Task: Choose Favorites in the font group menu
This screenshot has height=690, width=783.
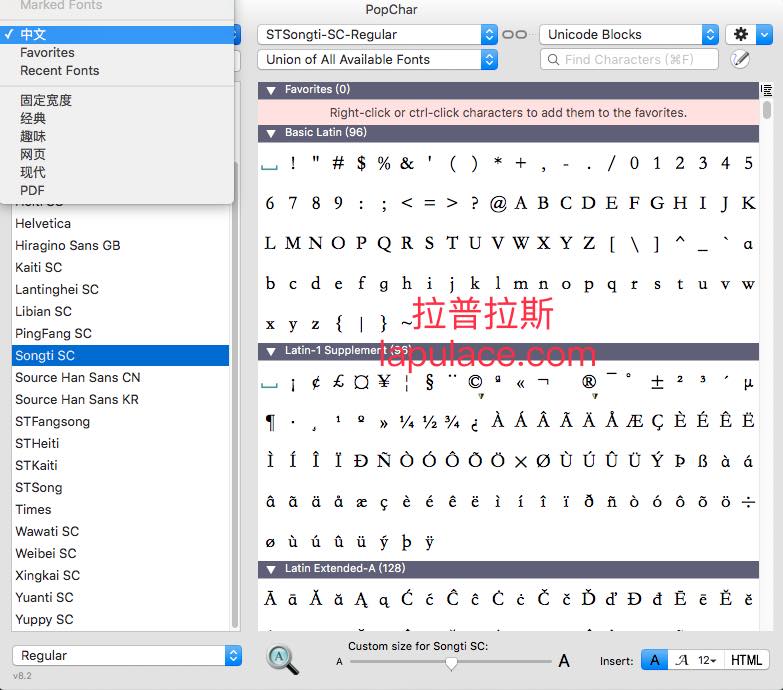Action: click(x=117, y=52)
